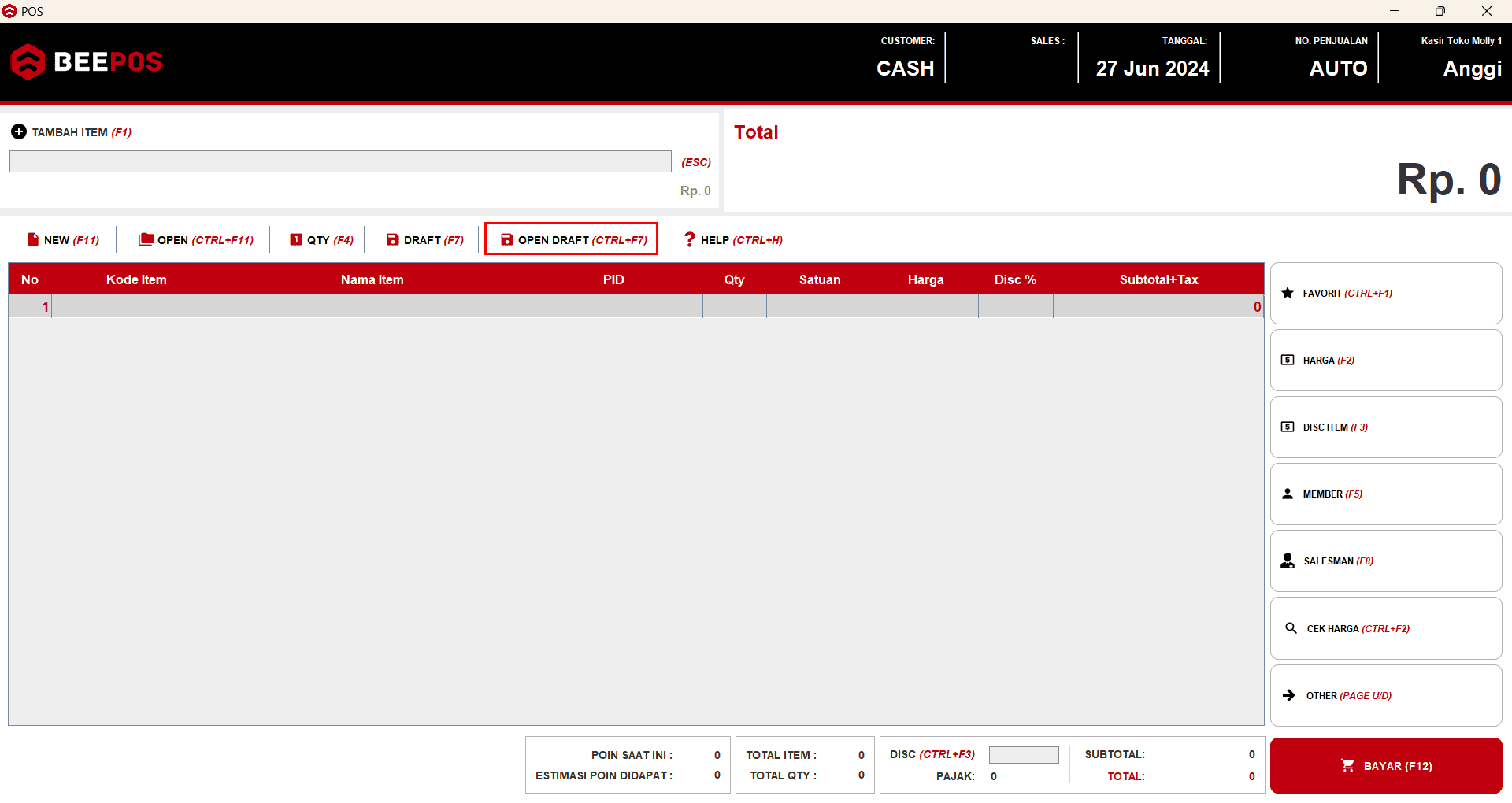Viewport: 1512px width, 803px height.
Task: Open HELP (CTRL+H) toolbar label
Action: click(x=742, y=240)
